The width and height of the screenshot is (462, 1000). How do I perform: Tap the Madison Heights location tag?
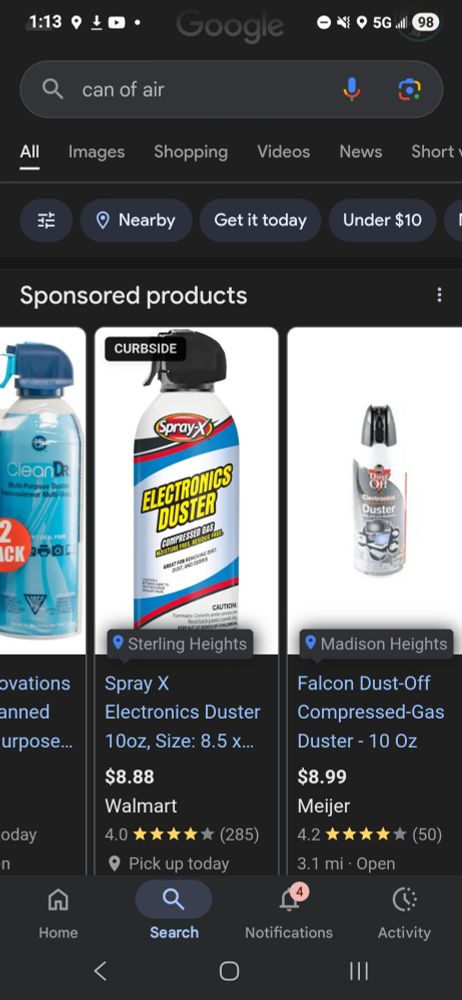[376, 643]
